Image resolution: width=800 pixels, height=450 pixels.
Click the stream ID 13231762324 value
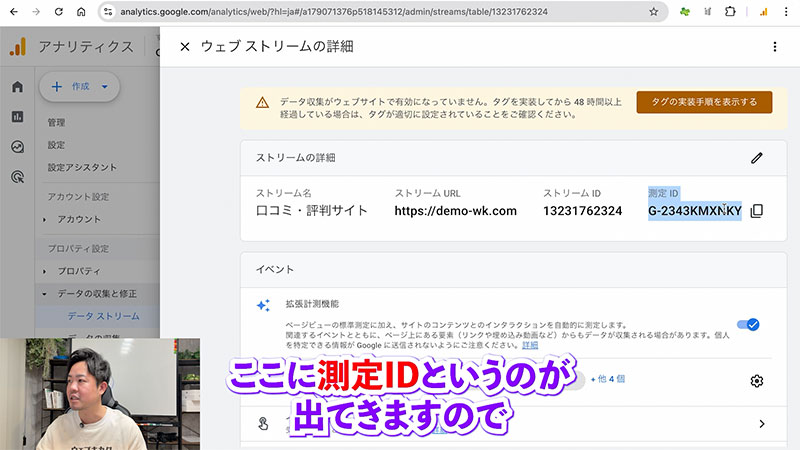[x=582, y=211]
